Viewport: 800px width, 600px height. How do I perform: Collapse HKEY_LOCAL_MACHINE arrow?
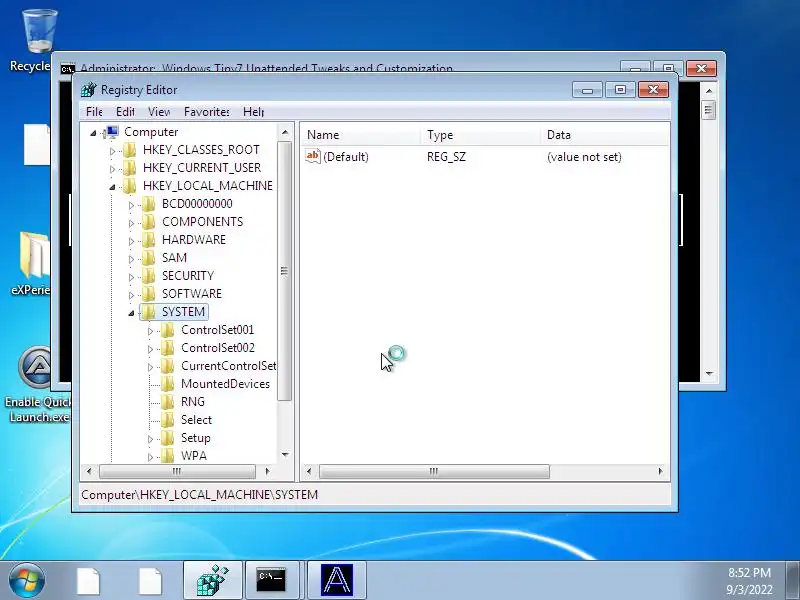(x=112, y=187)
